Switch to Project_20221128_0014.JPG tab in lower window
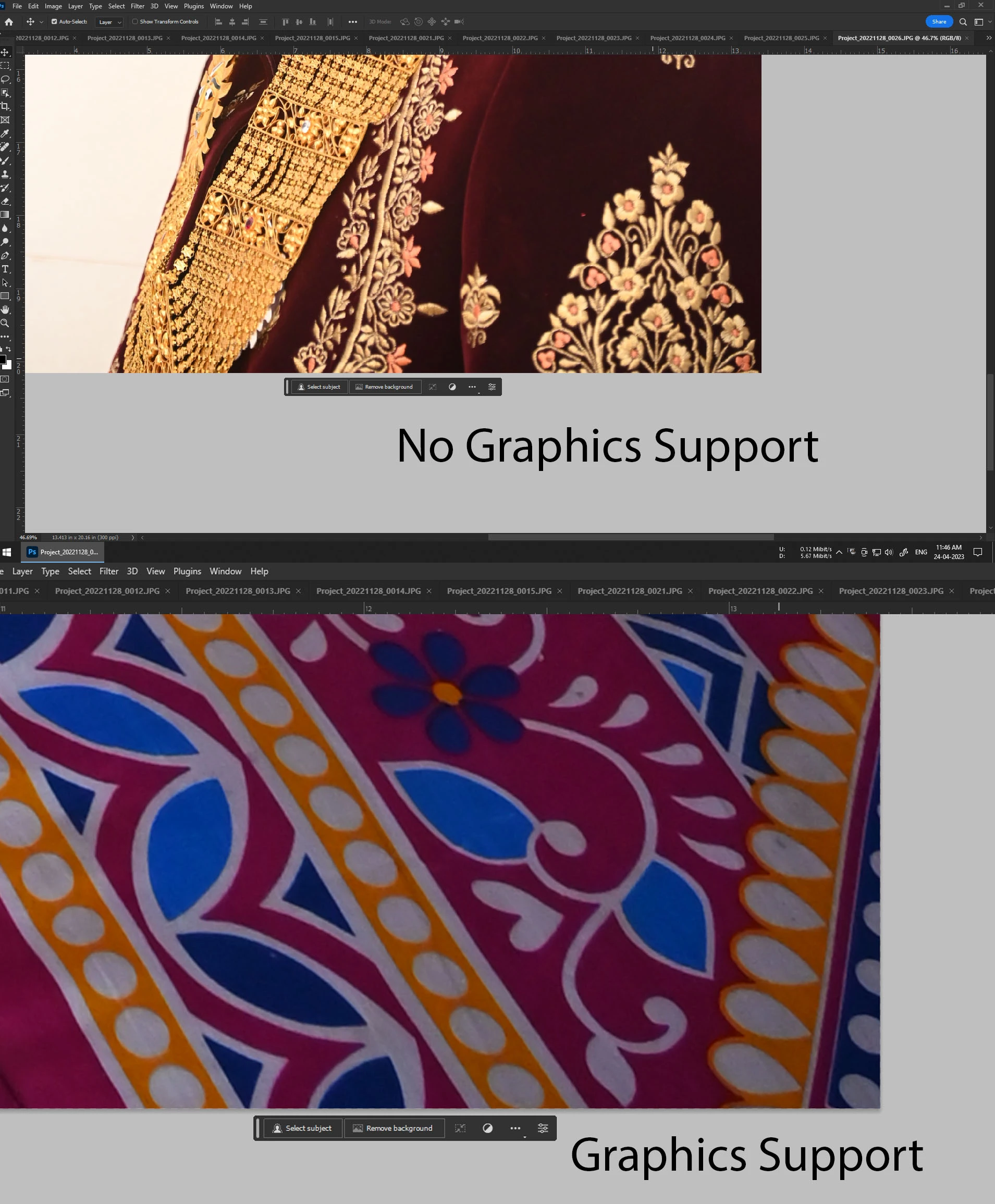 coord(368,591)
